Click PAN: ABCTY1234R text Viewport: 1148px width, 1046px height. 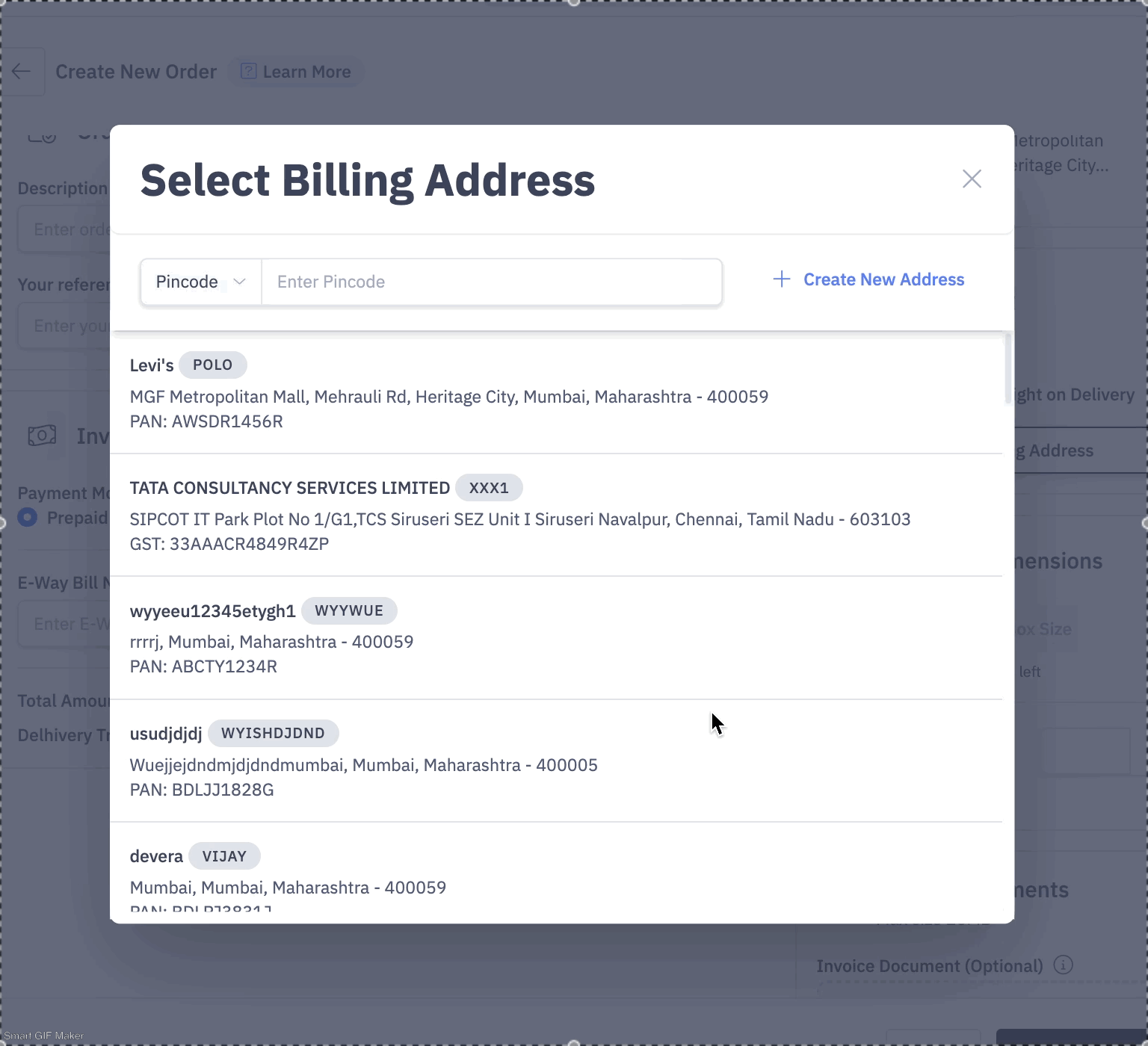203,666
